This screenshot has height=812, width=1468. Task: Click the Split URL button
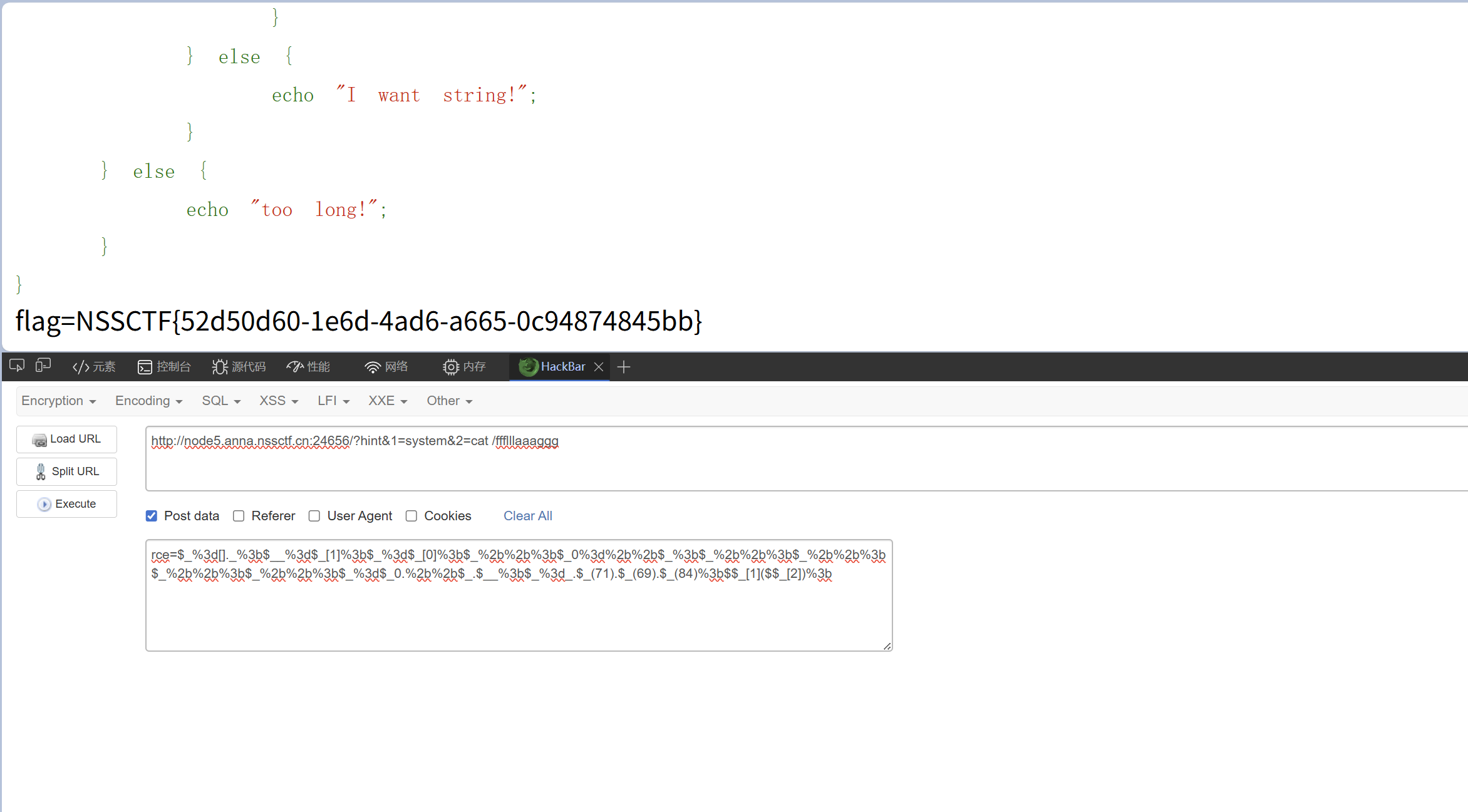66,471
